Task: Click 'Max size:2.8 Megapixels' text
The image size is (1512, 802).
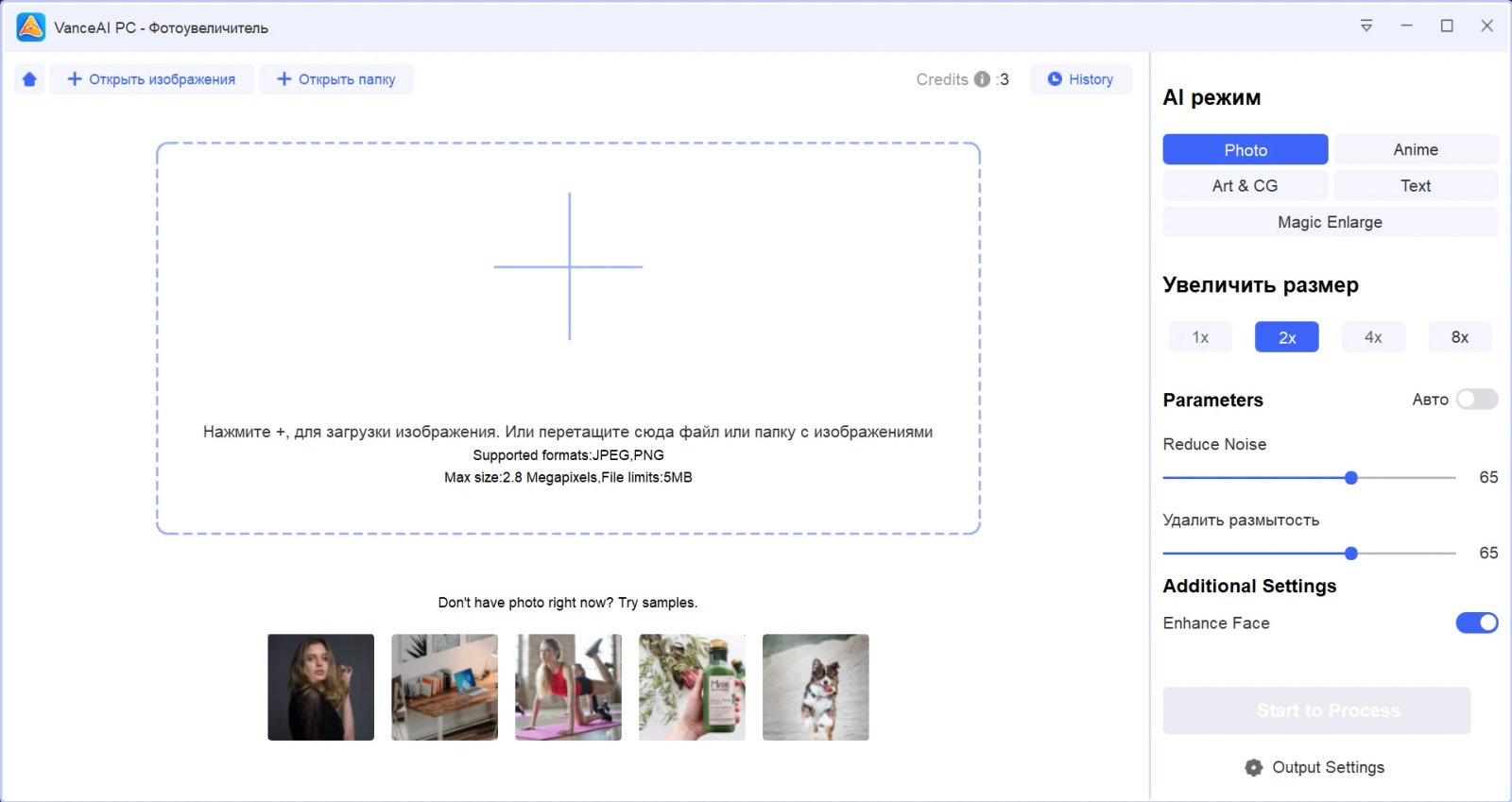Action: pyautogui.click(x=521, y=478)
